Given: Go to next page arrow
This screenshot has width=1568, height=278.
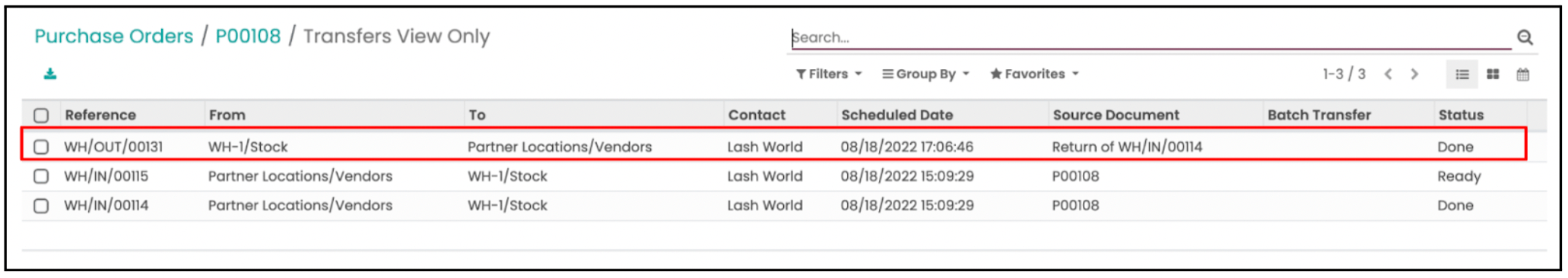Looking at the screenshot, I should pos(1414,74).
